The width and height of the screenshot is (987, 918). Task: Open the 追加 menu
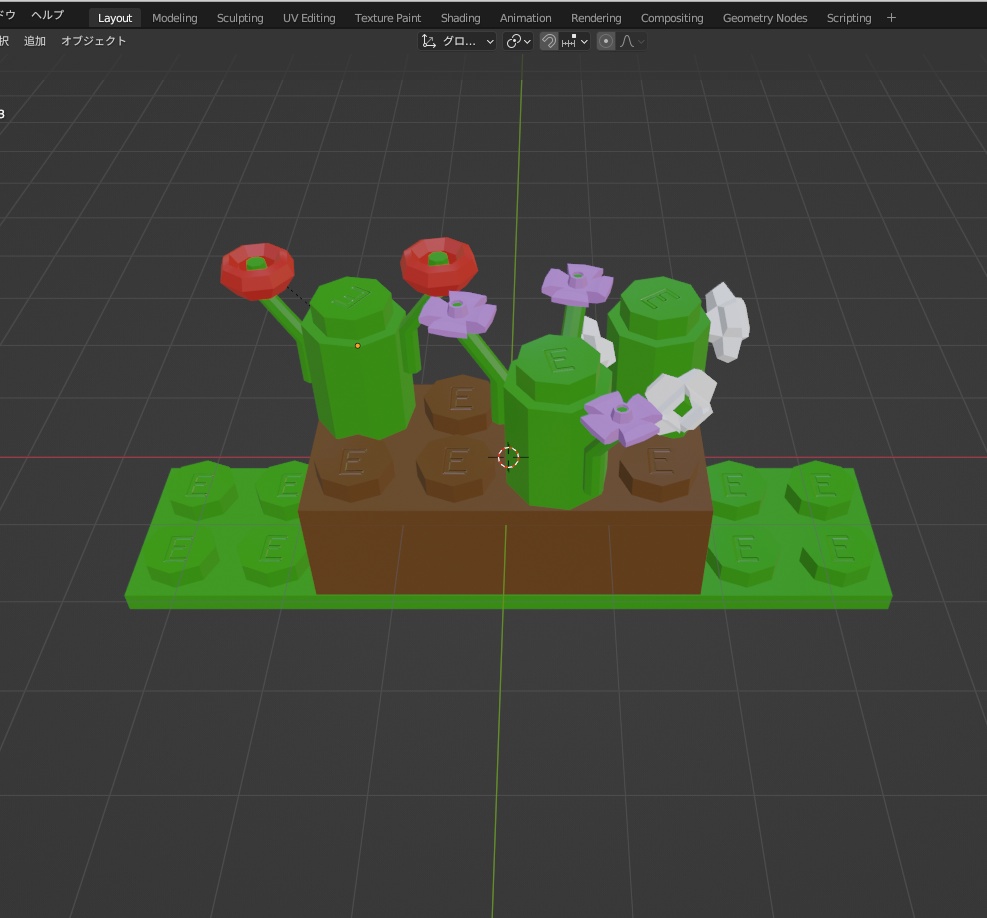pos(35,41)
